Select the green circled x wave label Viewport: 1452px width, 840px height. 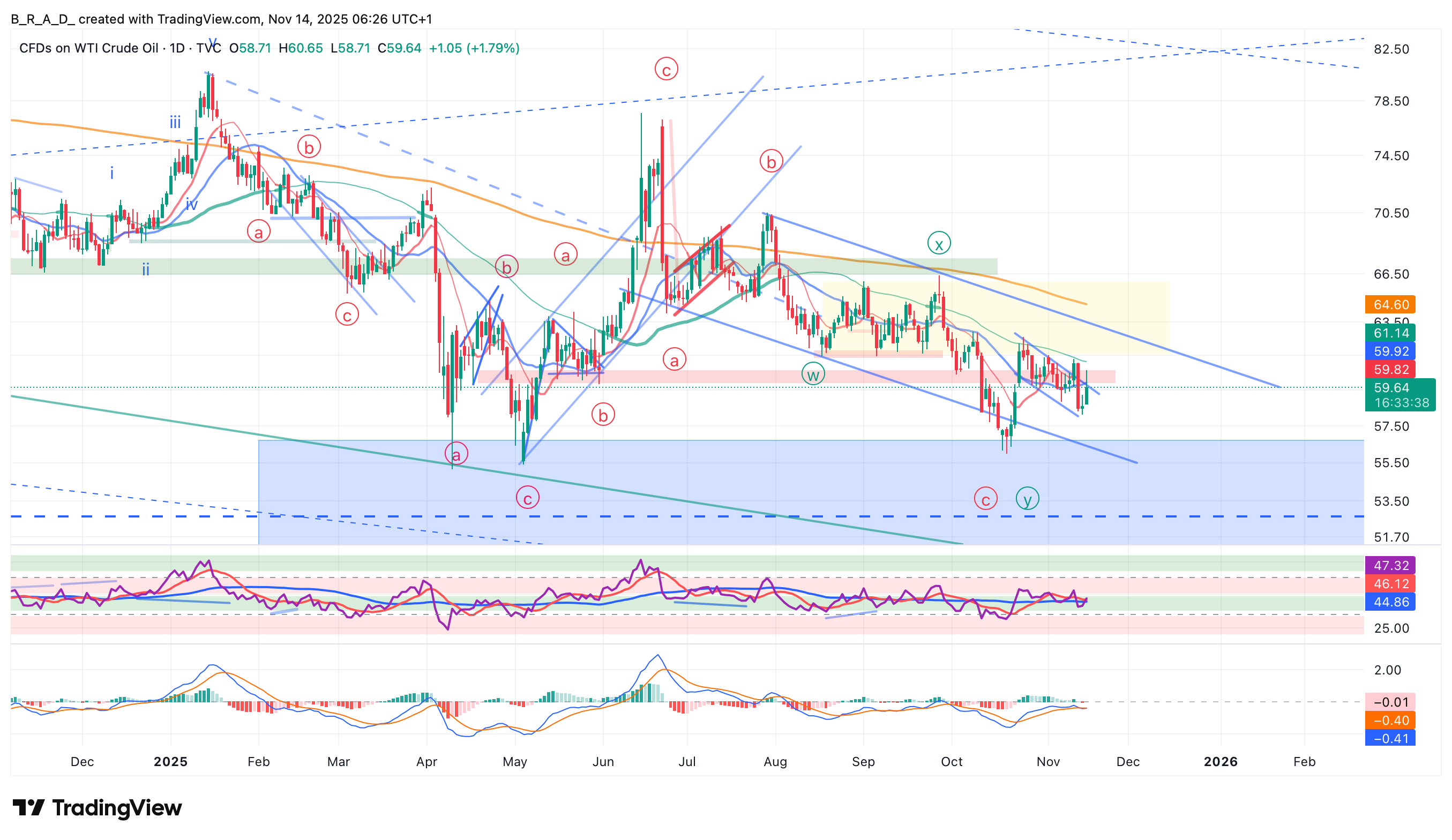tap(939, 244)
